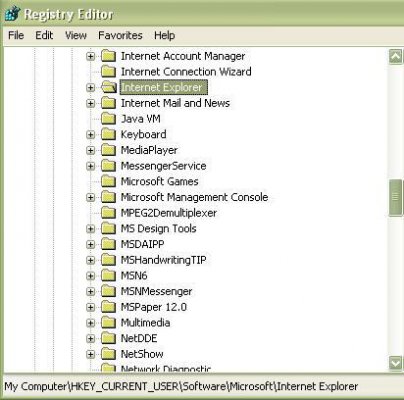Expand the Internet Account Manager key

click(x=90, y=56)
